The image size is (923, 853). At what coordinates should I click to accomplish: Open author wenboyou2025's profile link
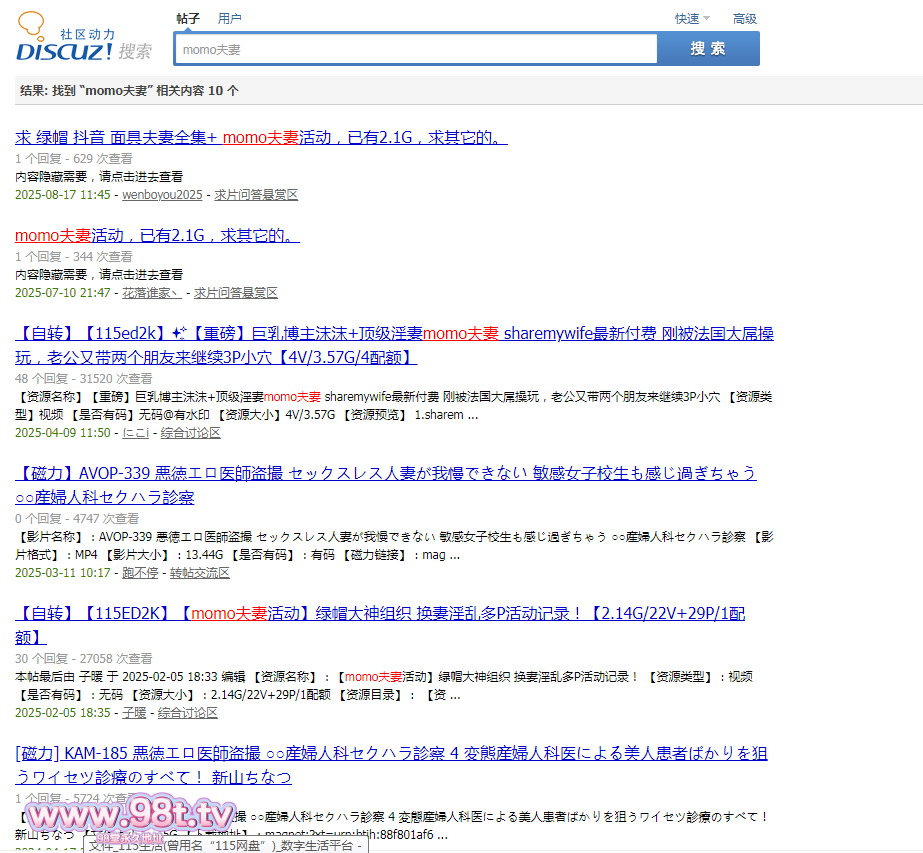(x=162, y=195)
